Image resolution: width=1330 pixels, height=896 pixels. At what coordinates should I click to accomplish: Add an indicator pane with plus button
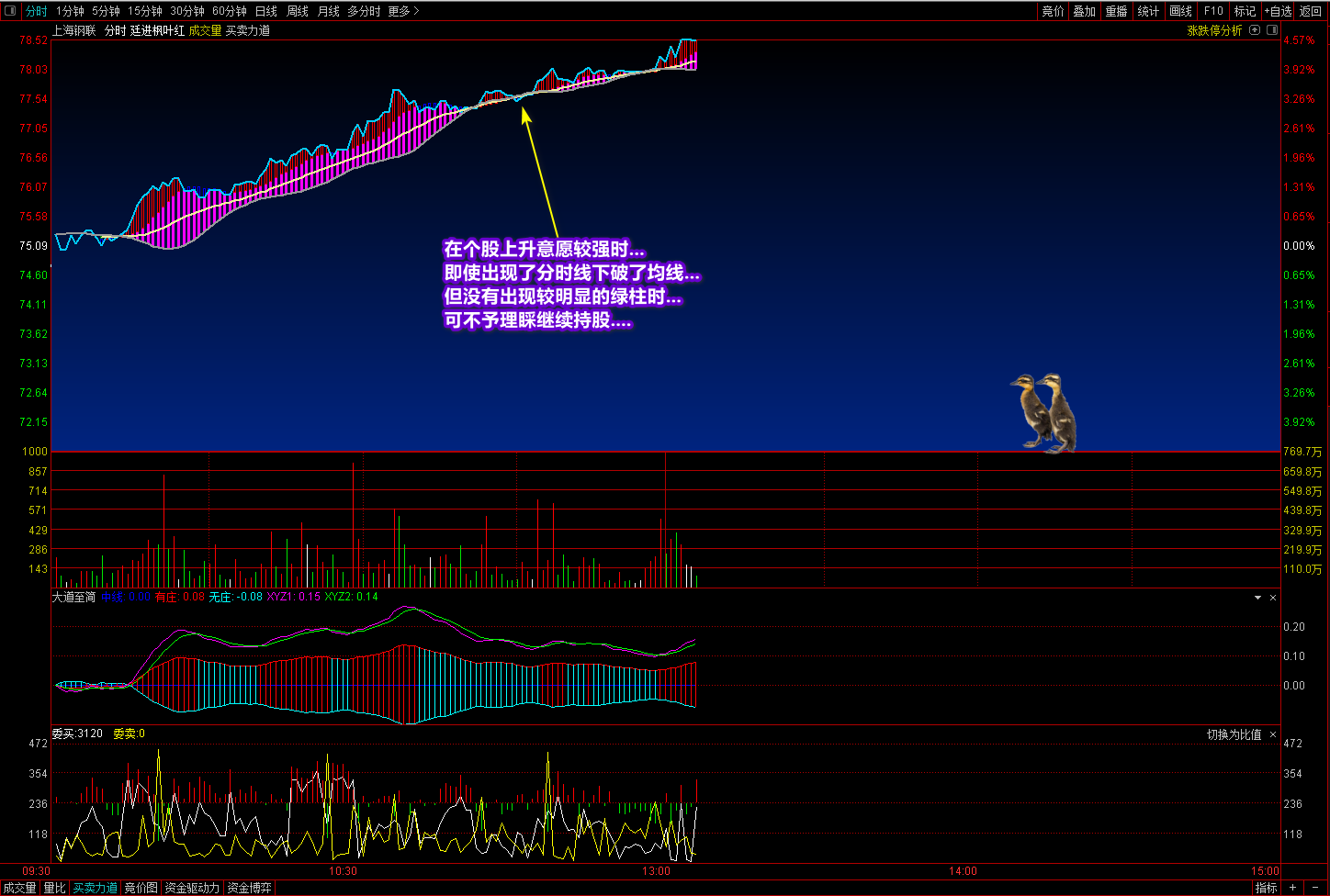pos(1292,888)
